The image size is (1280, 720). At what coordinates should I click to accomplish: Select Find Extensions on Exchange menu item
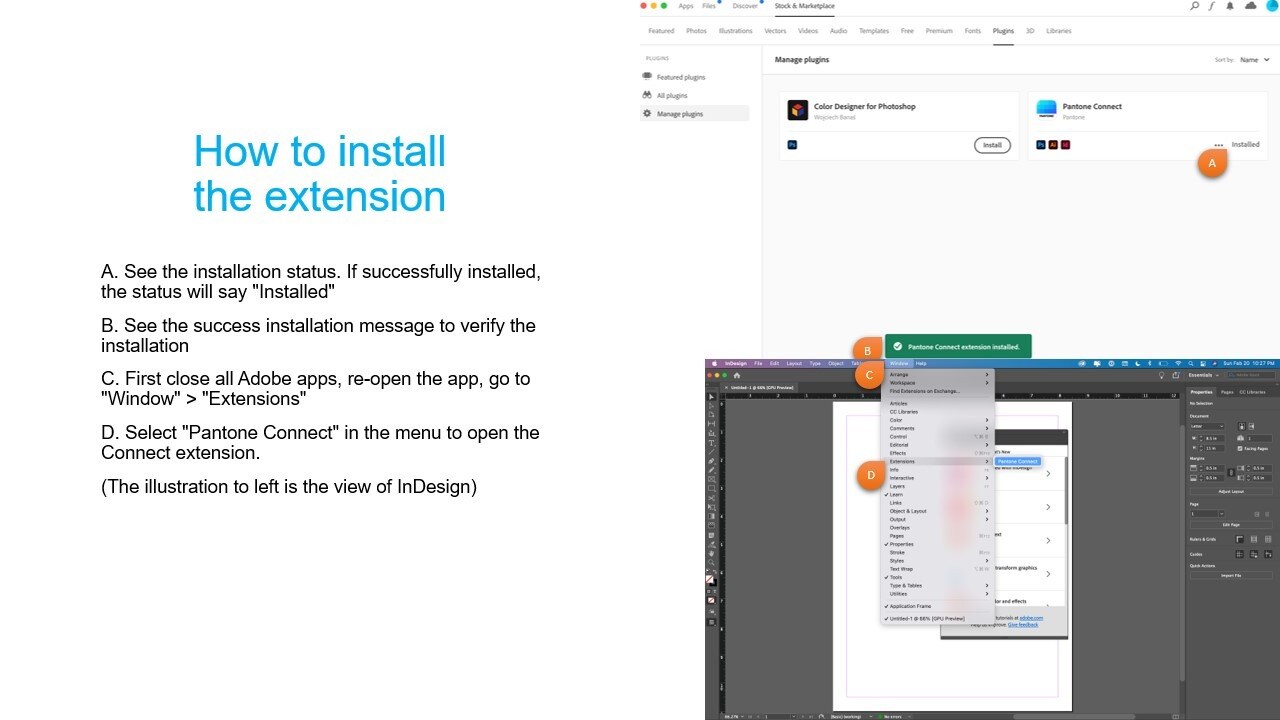click(926, 391)
